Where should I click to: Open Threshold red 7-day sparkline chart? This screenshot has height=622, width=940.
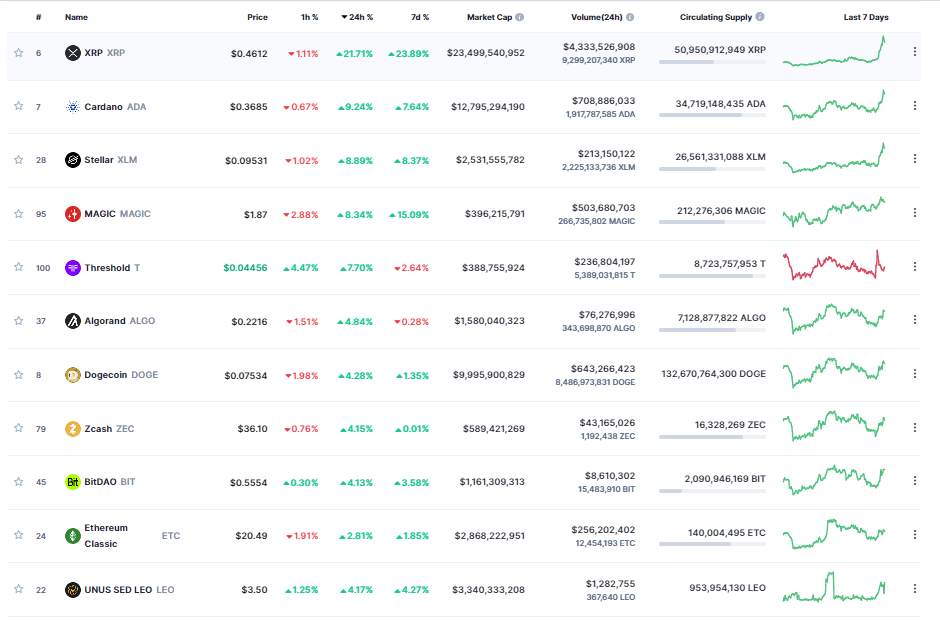pyautogui.click(x=834, y=265)
